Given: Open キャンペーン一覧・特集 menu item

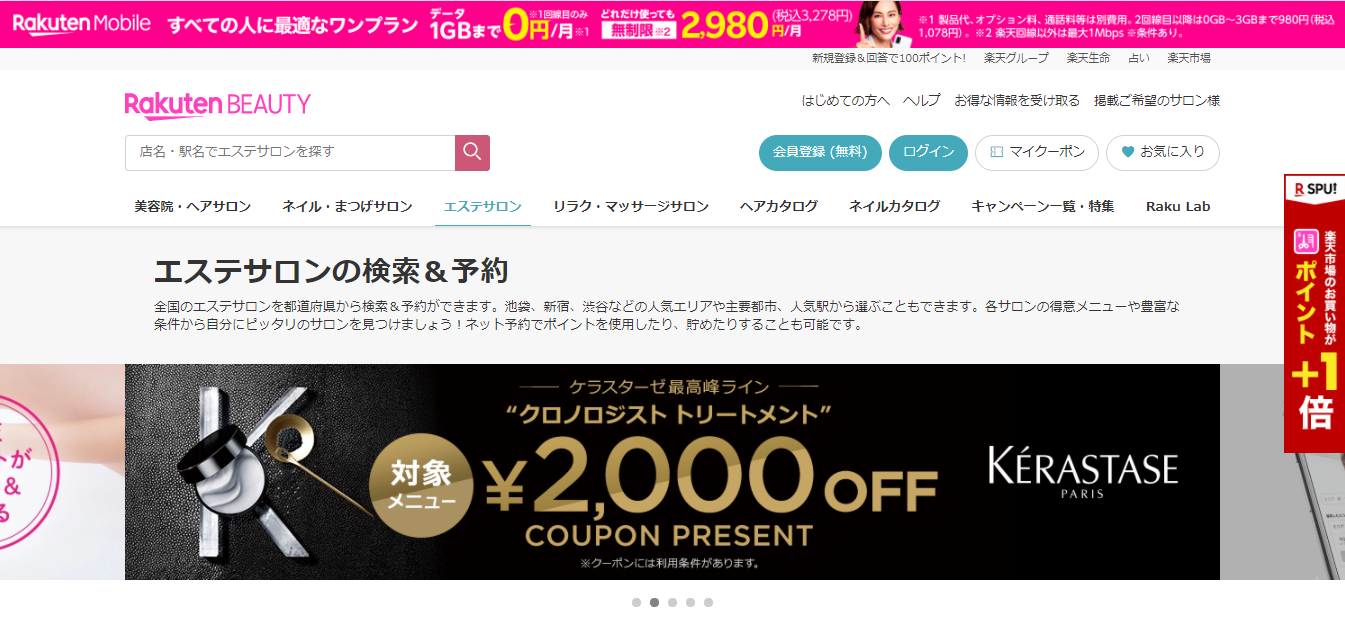Looking at the screenshot, I should click(x=1043, y=207).
